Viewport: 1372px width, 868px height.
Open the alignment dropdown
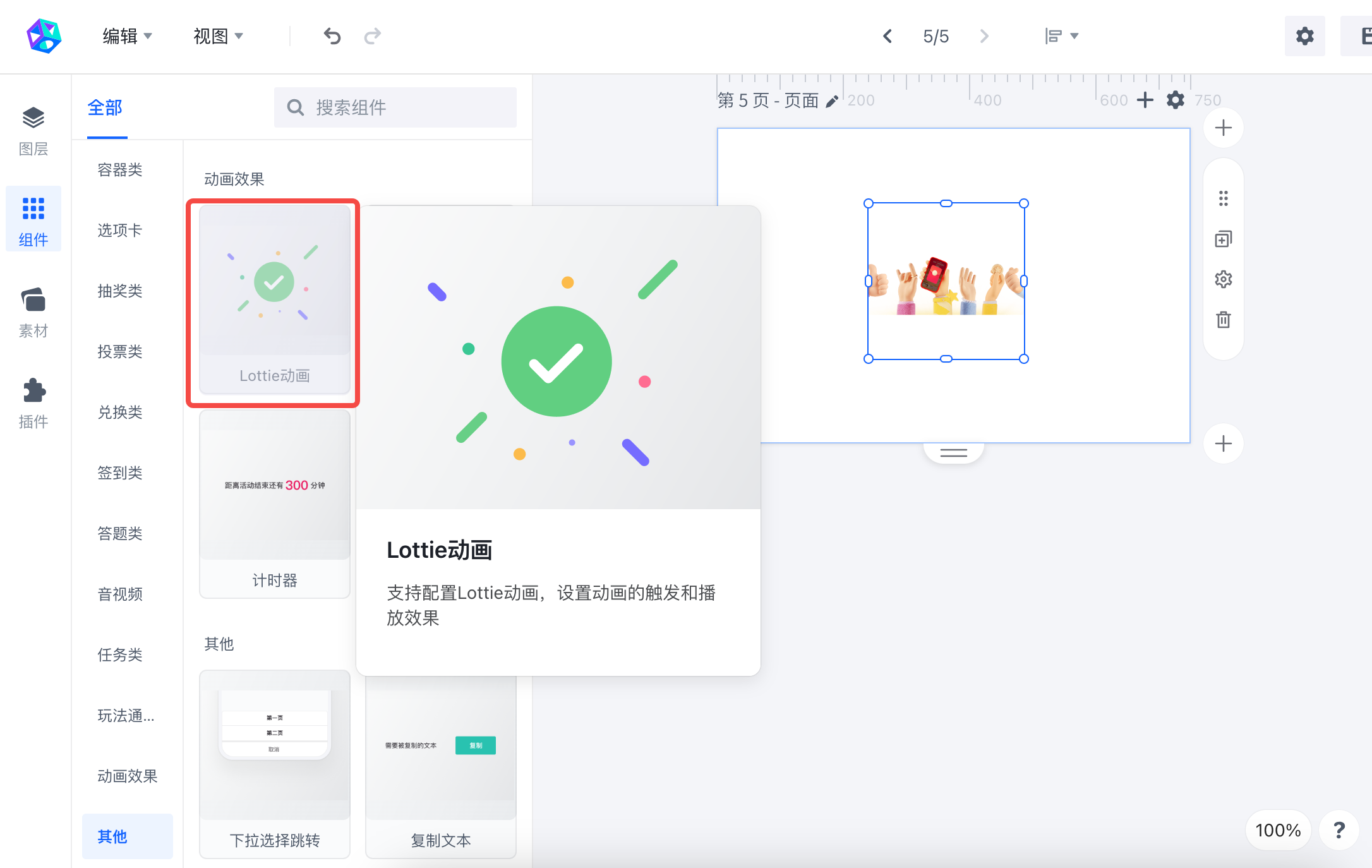pos(1061,36)
